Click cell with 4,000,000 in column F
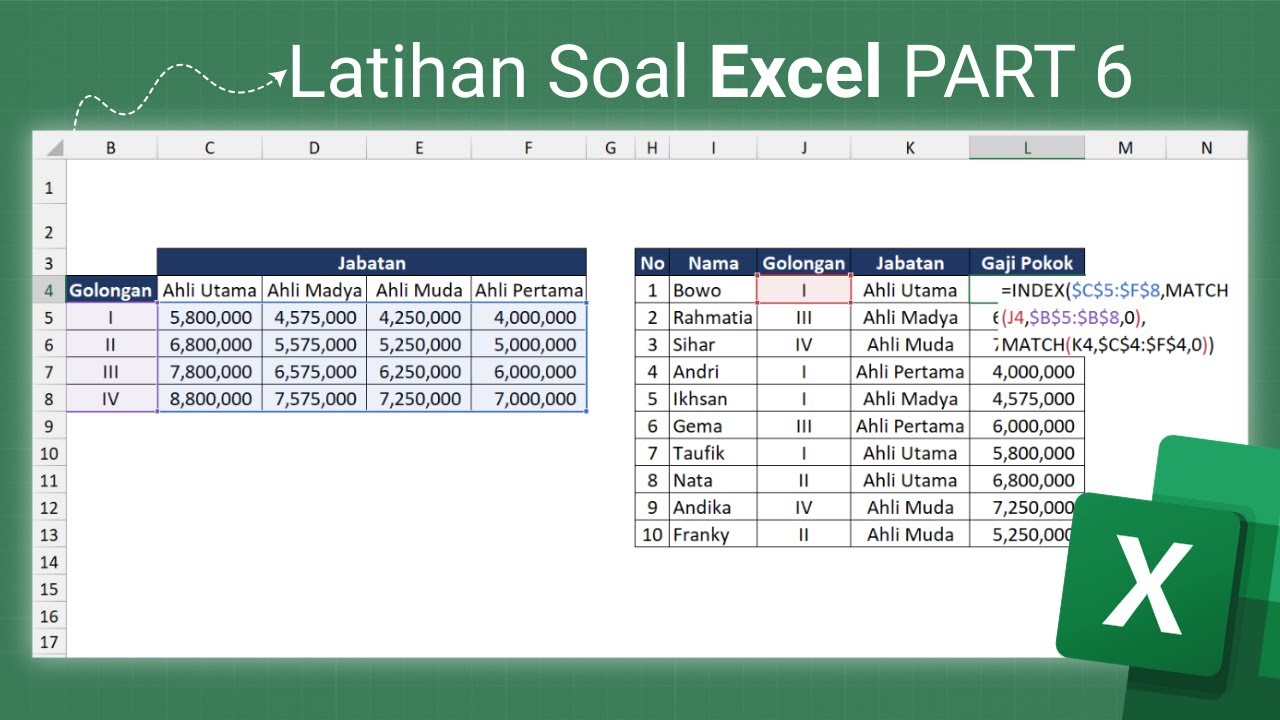The height and width of the screenshot is (720, 1280). point(529,318)
